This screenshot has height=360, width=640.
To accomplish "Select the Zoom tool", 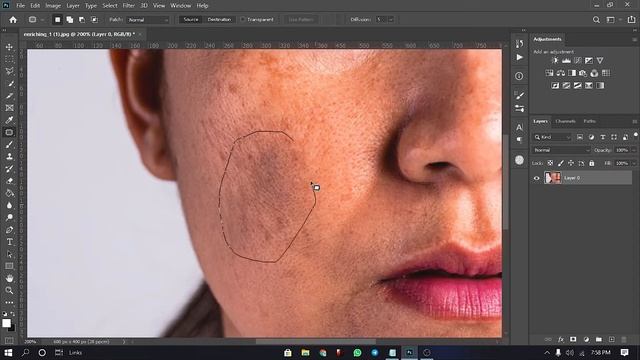I will [x=9, y=291].
